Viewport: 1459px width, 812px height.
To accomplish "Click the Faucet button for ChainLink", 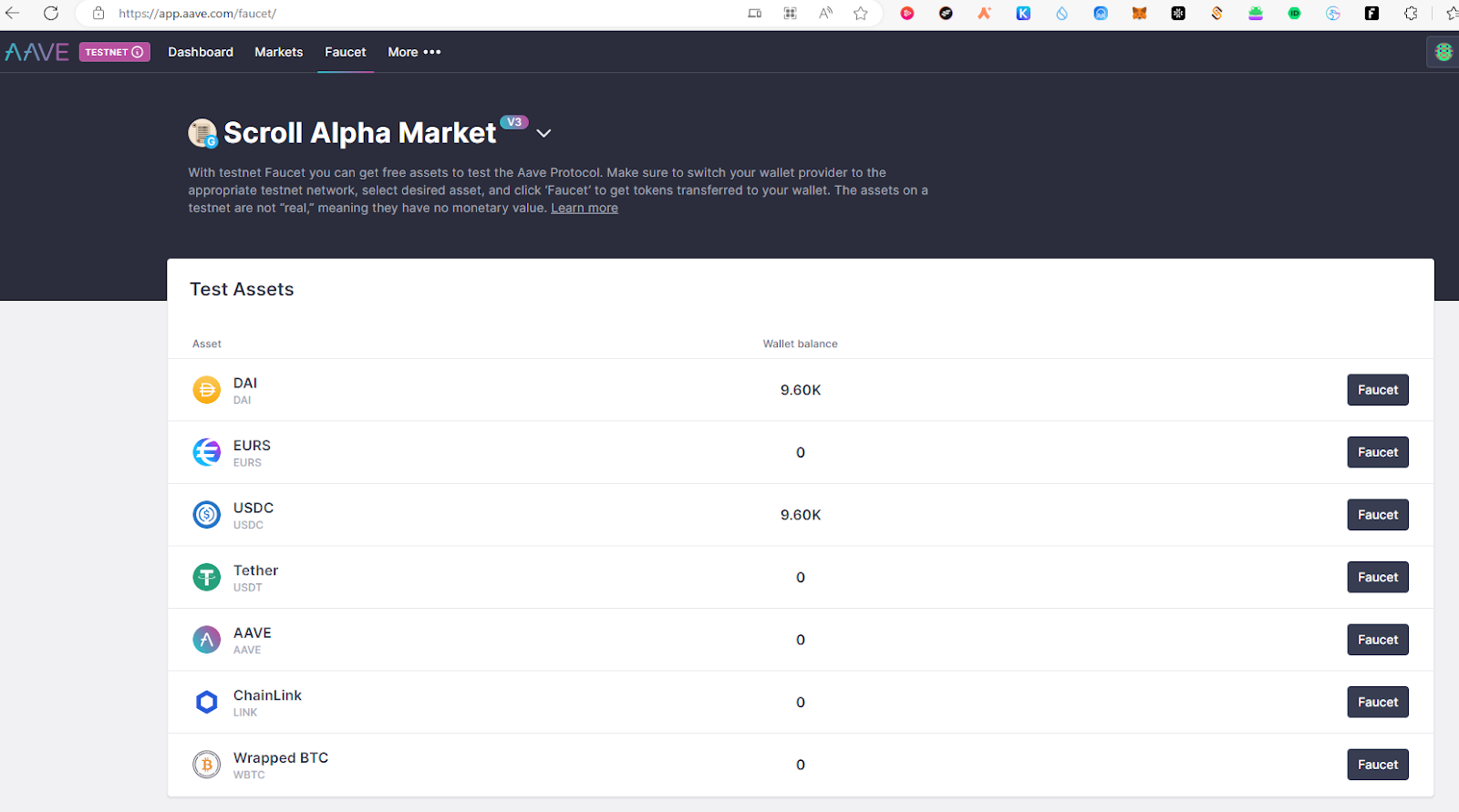I will 1378,702.
